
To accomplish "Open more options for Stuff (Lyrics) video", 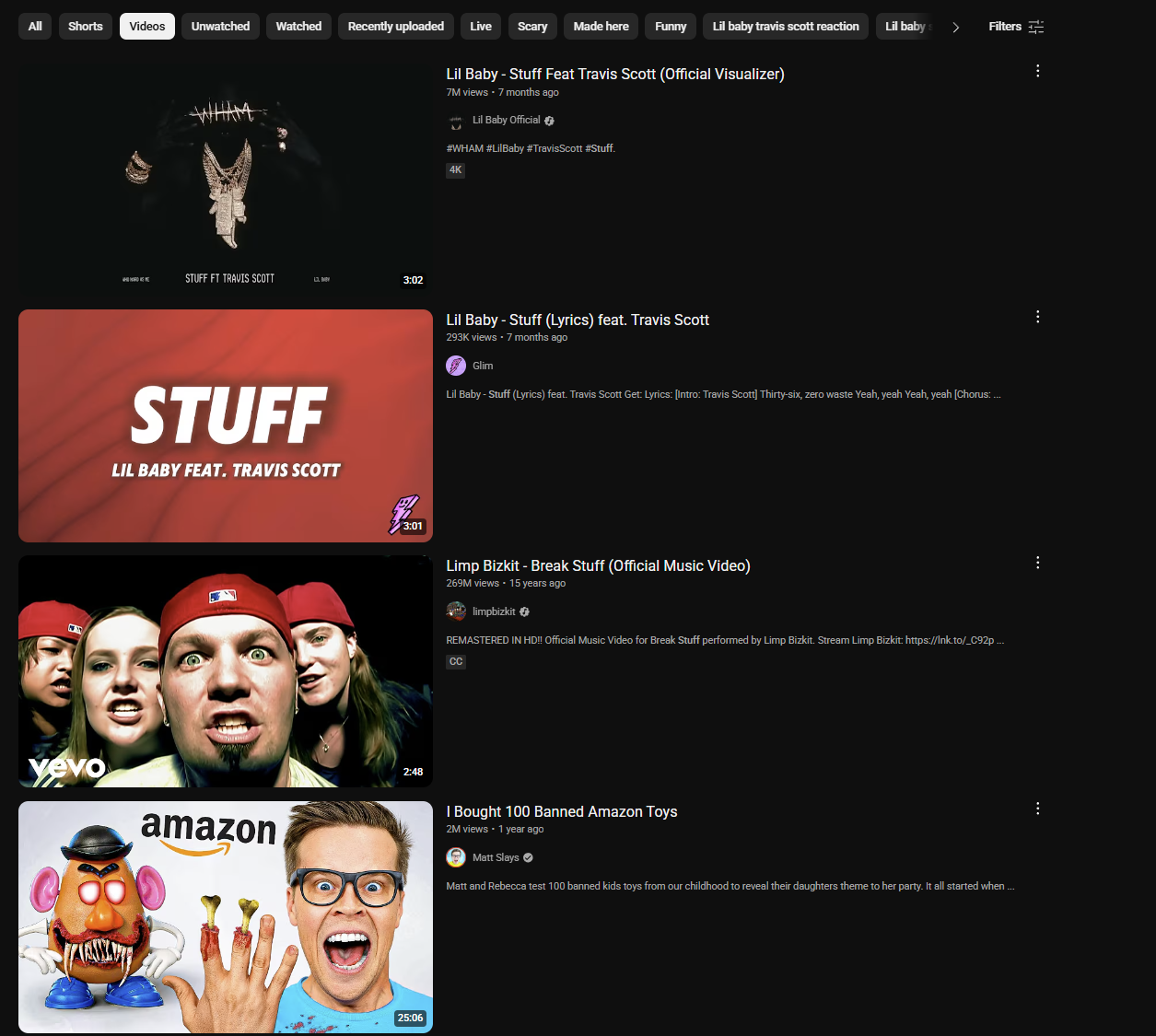I will pos(1037,317).
